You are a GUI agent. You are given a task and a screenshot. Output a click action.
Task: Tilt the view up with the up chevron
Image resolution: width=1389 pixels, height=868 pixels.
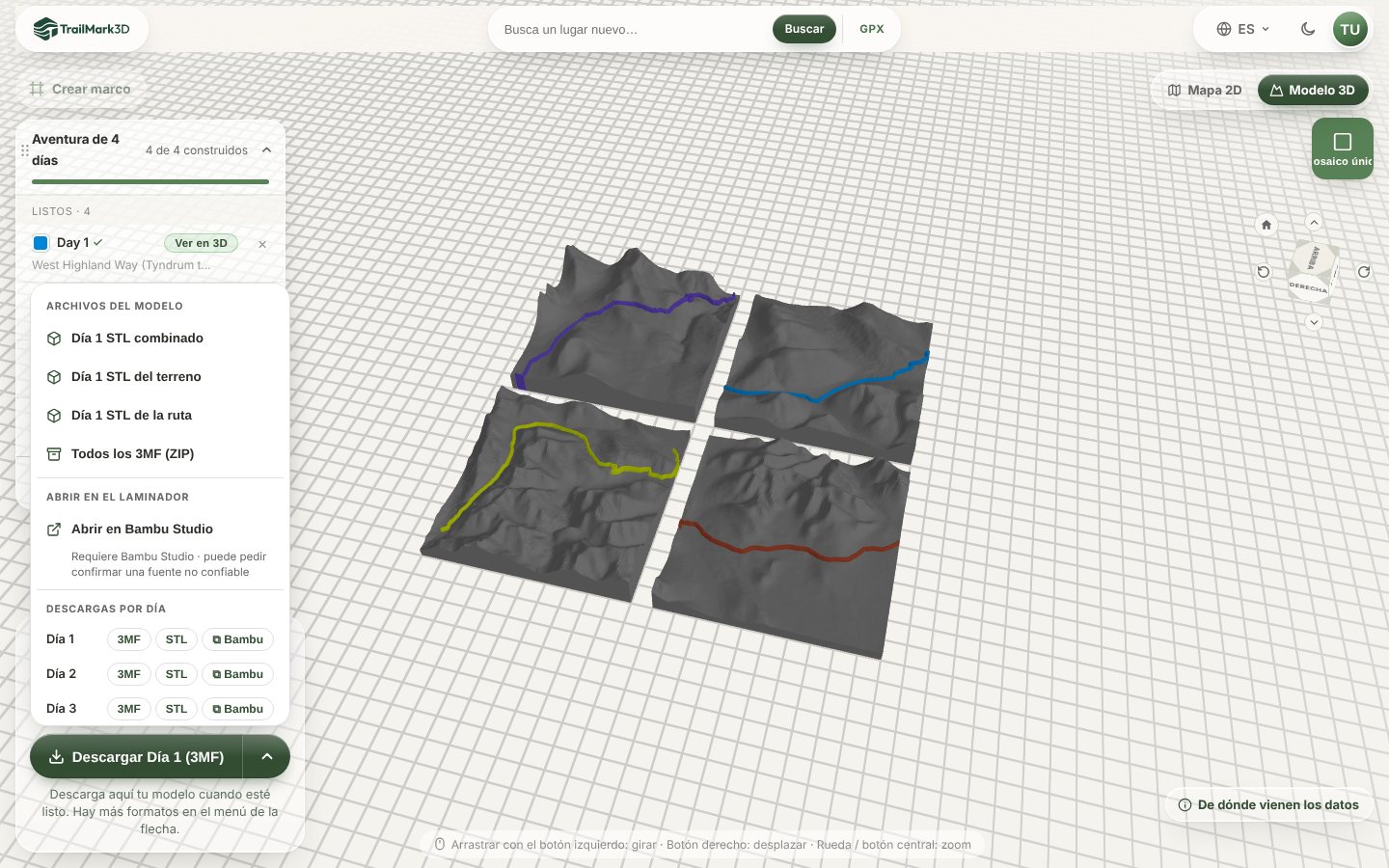pyautogui.click(x=1314, y=222)
